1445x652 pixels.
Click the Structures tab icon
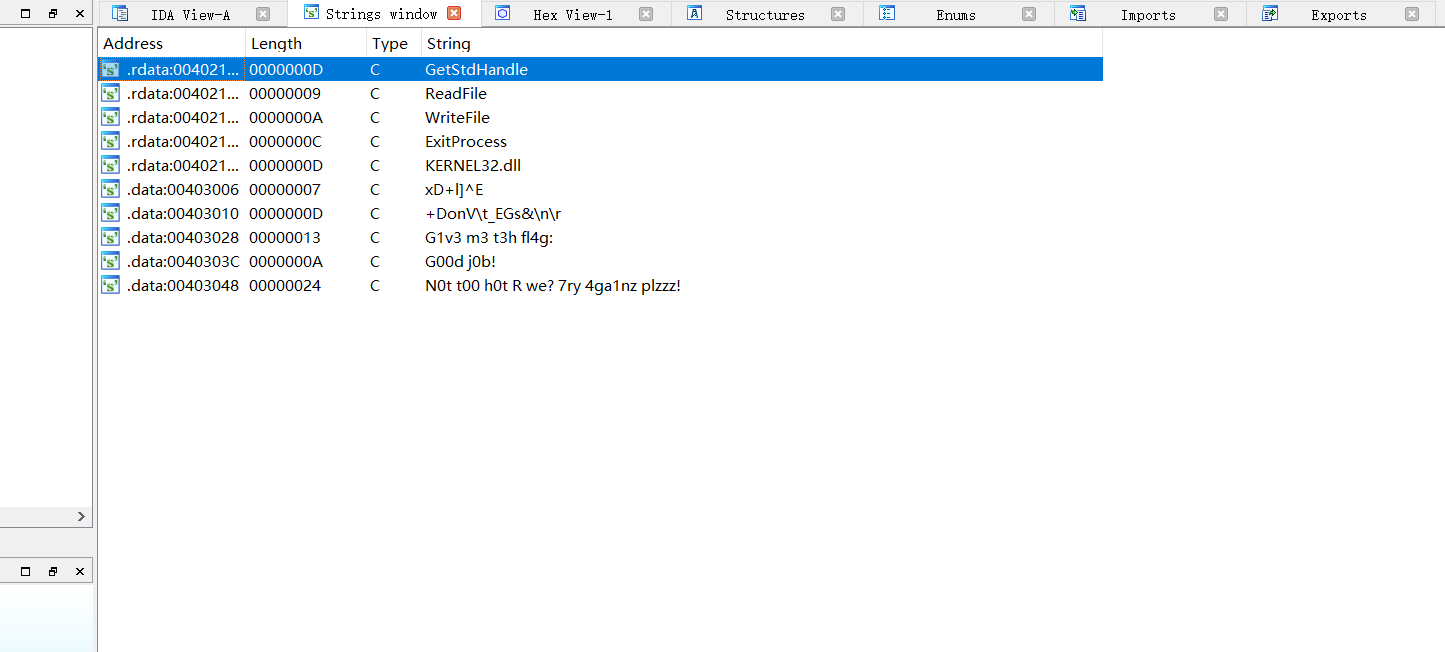point(694,14)
